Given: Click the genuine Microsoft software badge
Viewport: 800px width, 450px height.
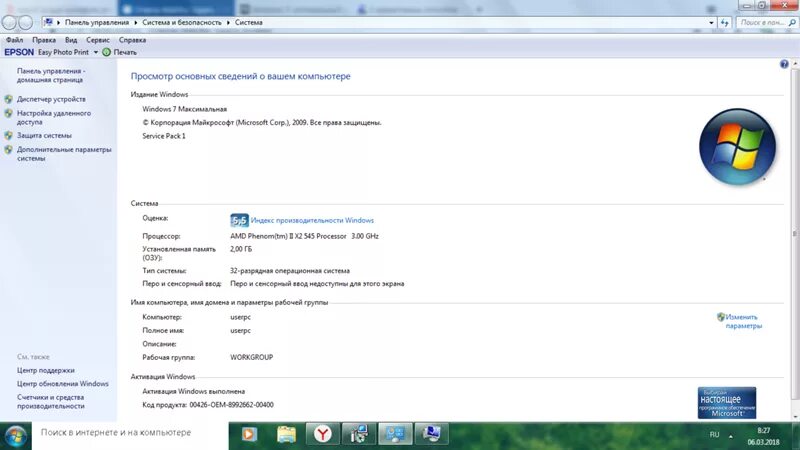Looking at the screenshot, I should (727, 403).
